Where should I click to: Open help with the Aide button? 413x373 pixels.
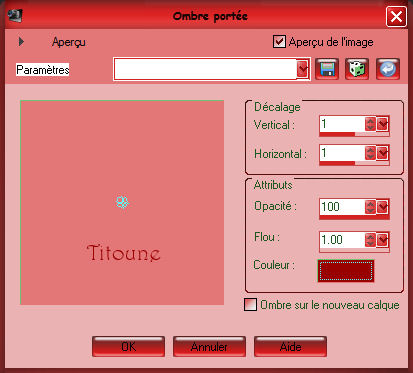coord(290,347)
